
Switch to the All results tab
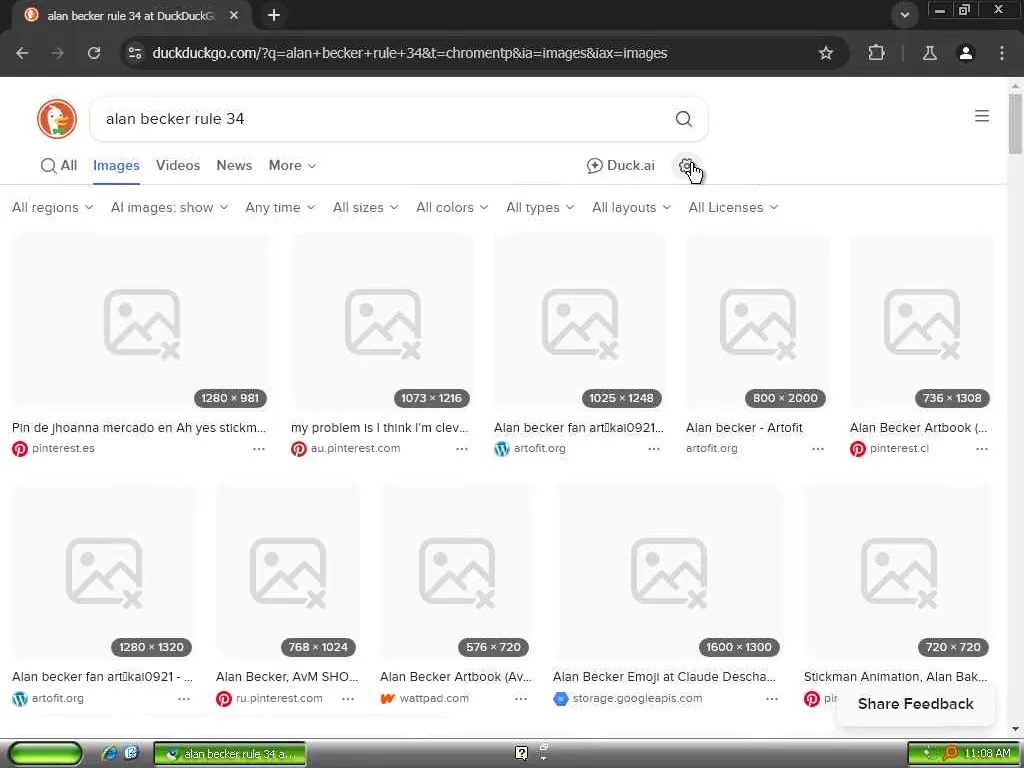(59, 166)
